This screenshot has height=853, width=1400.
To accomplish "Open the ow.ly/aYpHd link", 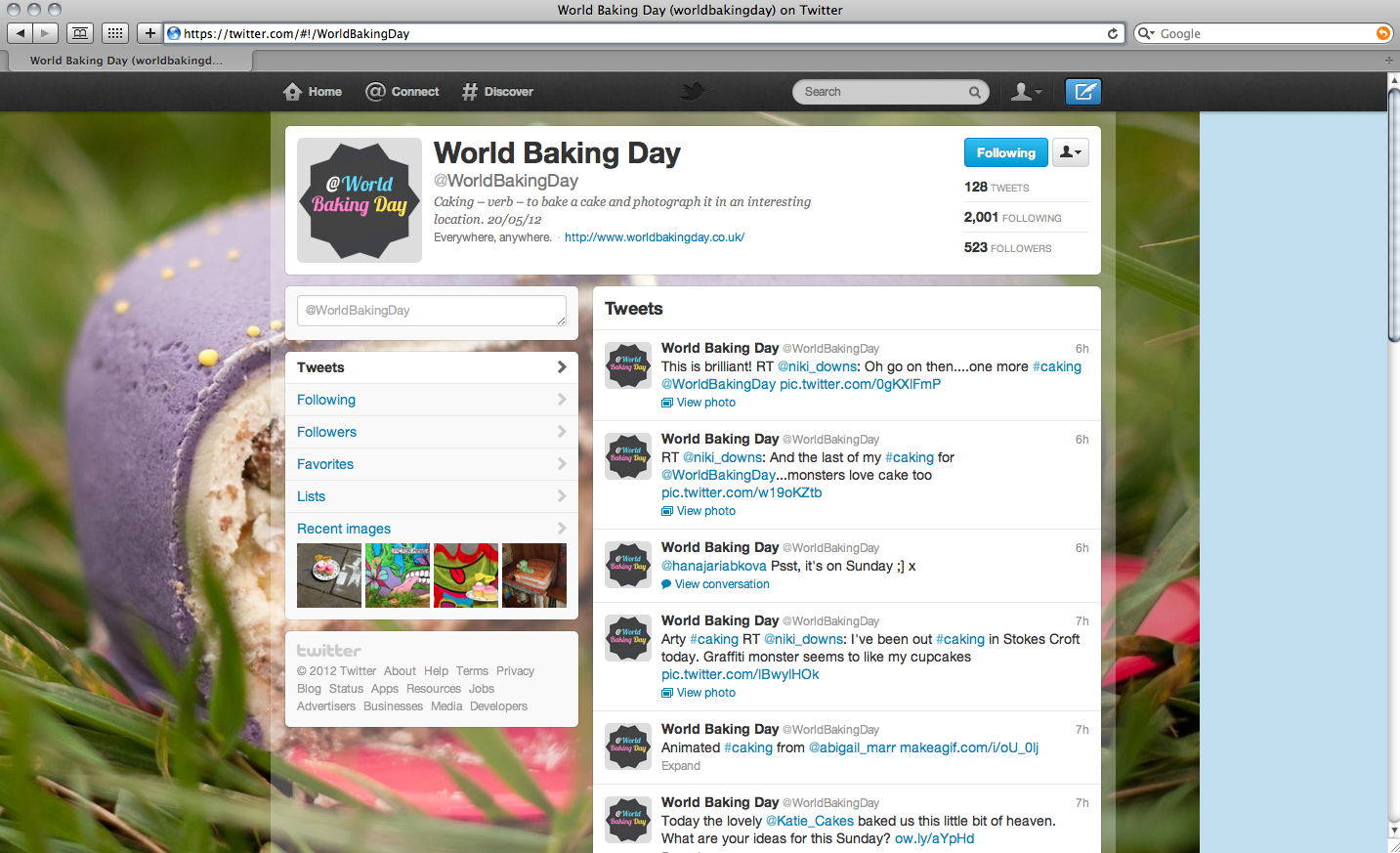I will coord(935,838).
